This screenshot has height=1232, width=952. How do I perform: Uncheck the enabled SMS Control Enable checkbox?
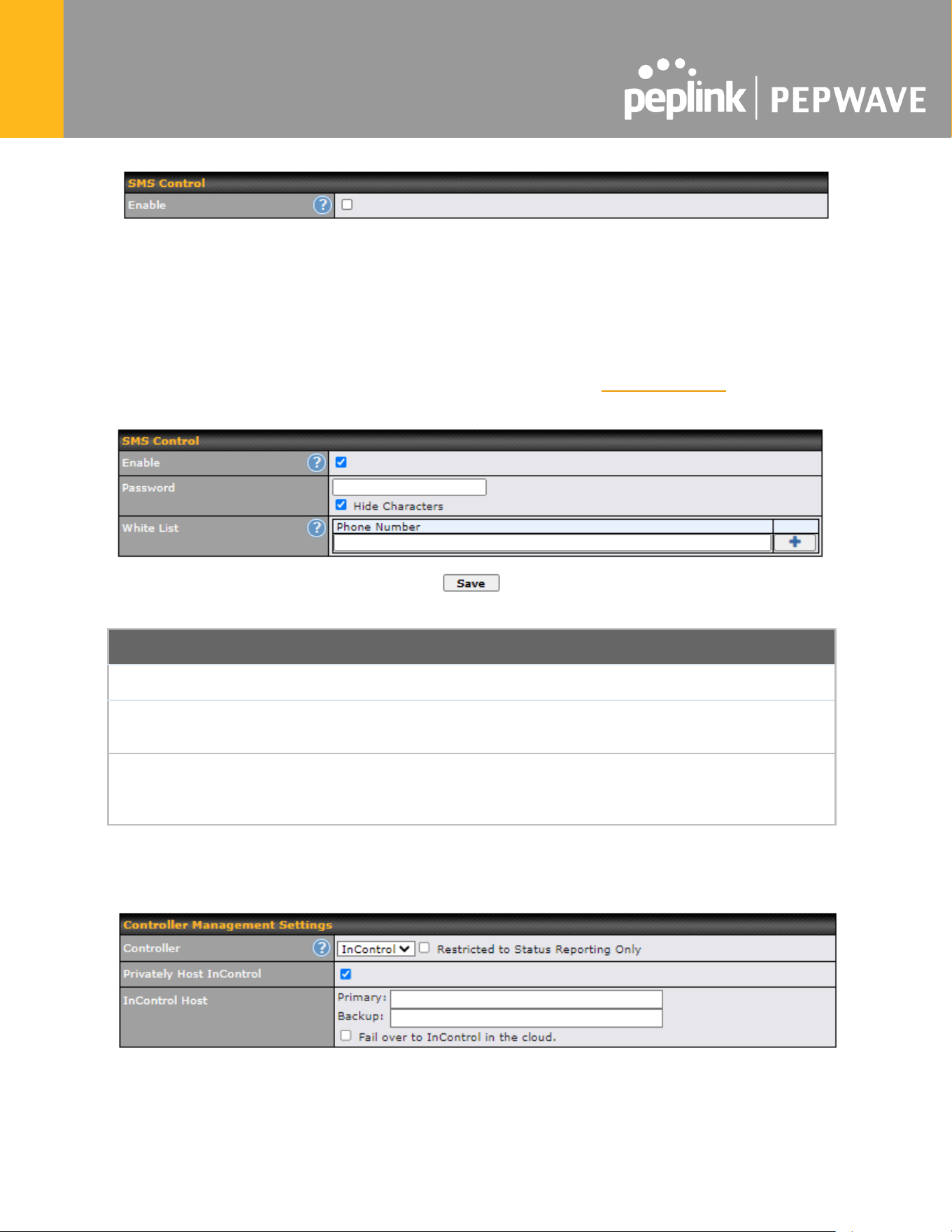coord(341,462)
